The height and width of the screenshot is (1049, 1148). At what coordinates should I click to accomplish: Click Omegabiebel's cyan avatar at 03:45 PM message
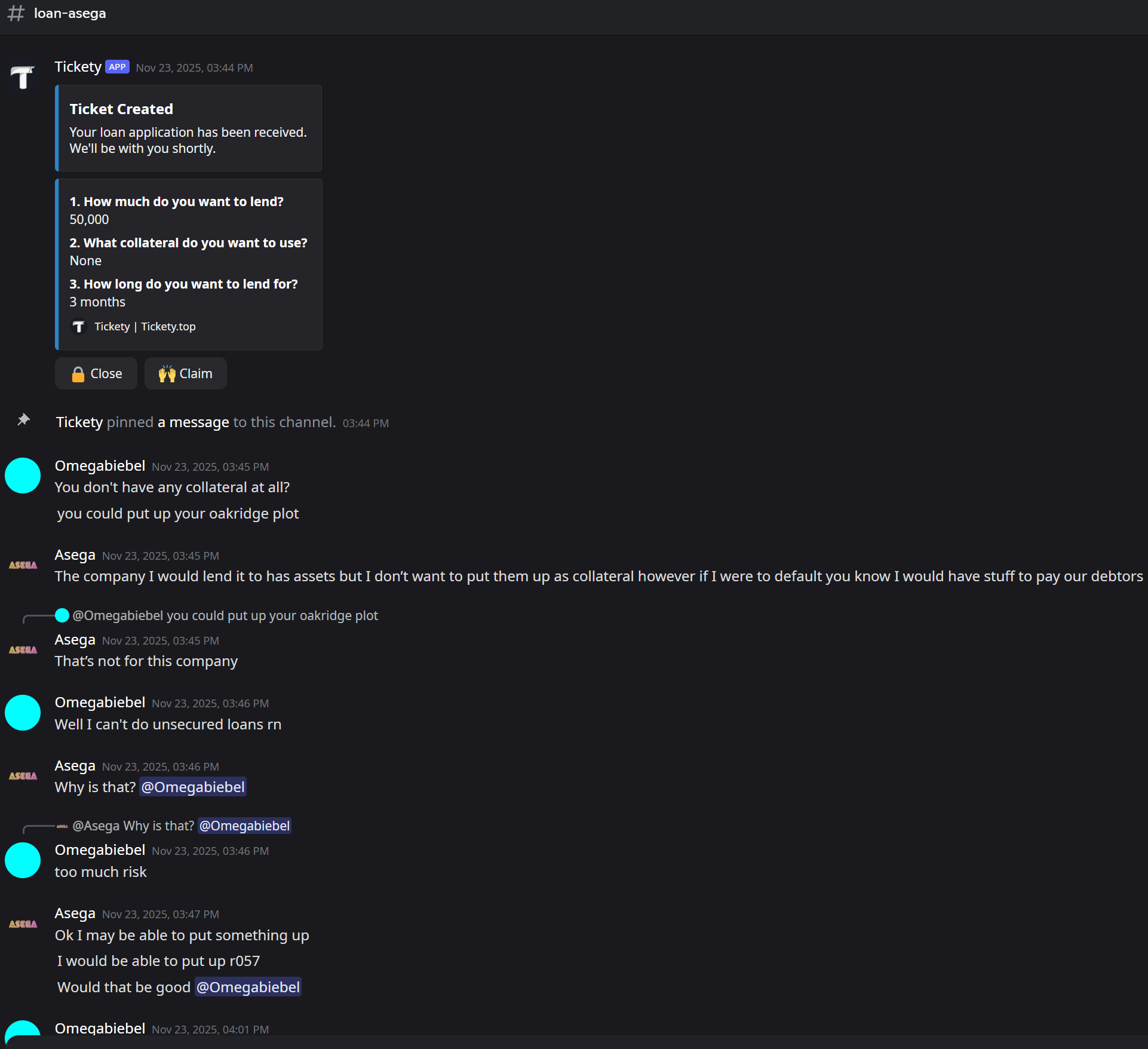click(x=23, y=476)
